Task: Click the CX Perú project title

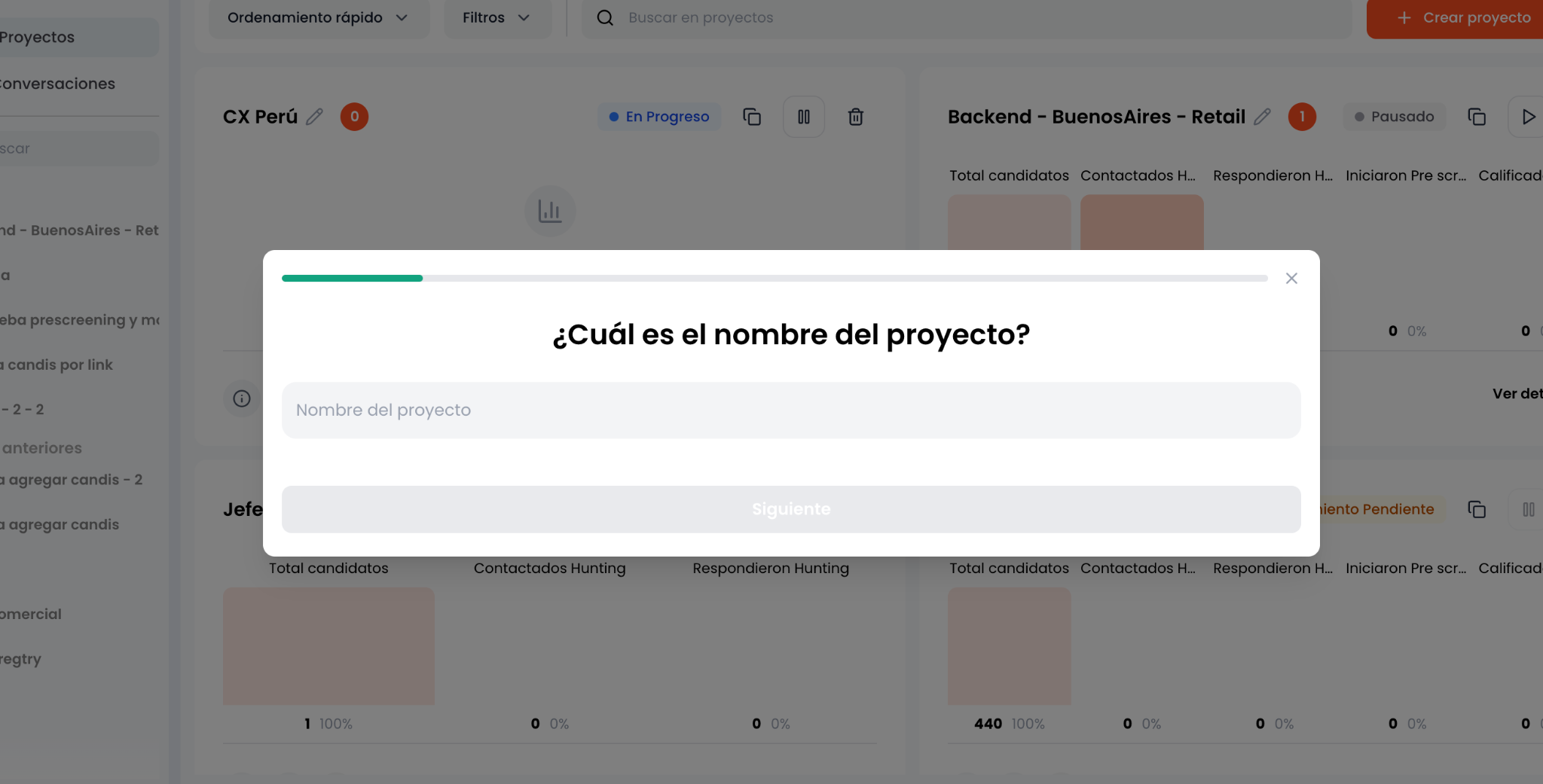Action: [x=260, y=117]
